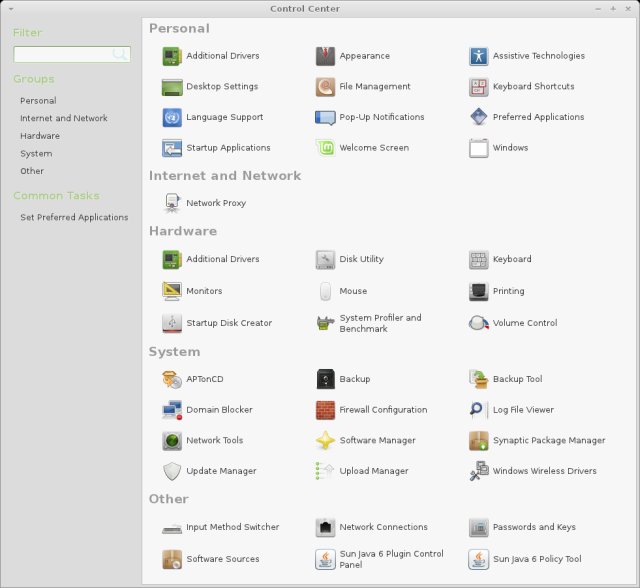The height and width of the screenshot is (588, 640).
Task: Jump to System group in sidebar
Action: 36,153
